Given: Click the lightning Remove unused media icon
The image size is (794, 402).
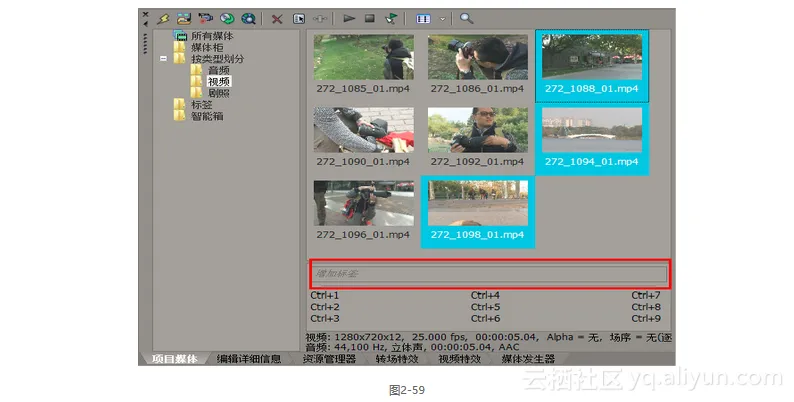Looking at the screenshot, I should coord(163,19).
